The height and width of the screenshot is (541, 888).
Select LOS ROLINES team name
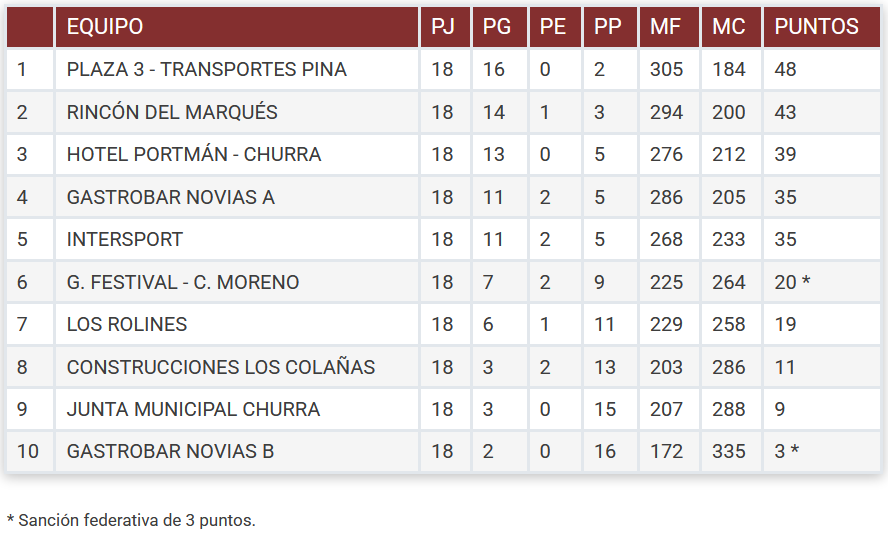(127, 324)
